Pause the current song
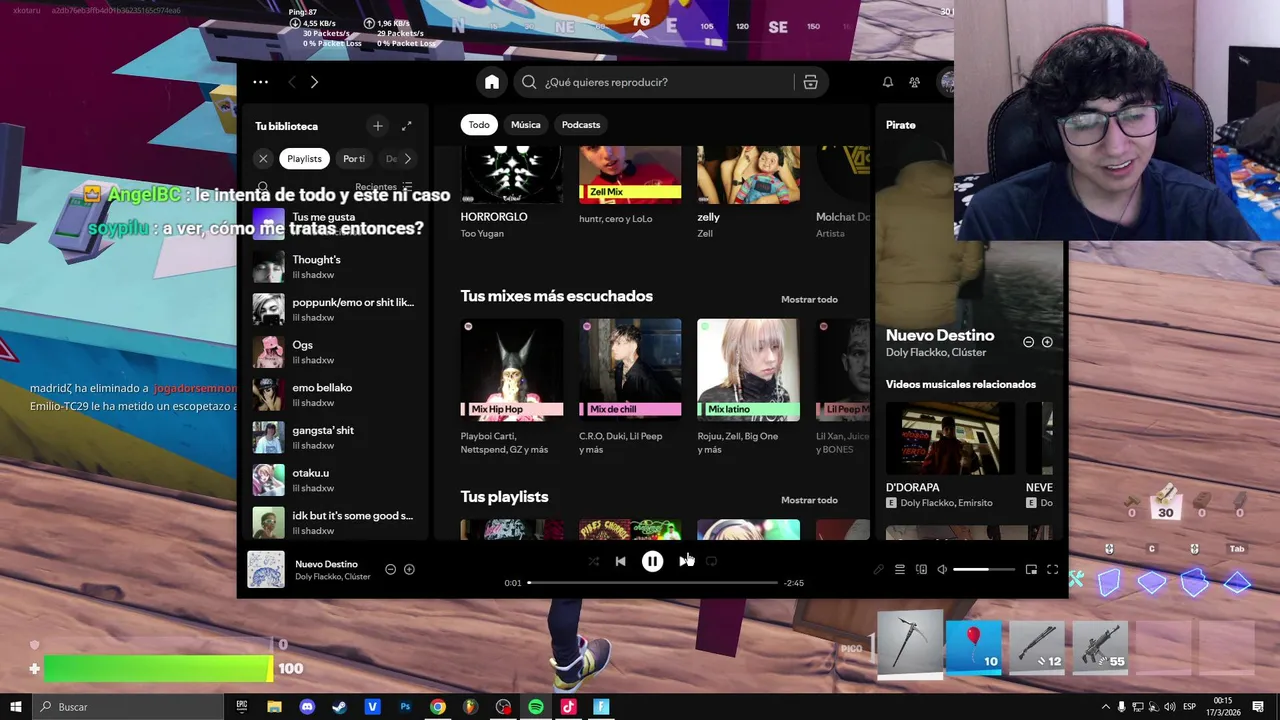The height and width of the screenshot is (720, 1280). 652,562
